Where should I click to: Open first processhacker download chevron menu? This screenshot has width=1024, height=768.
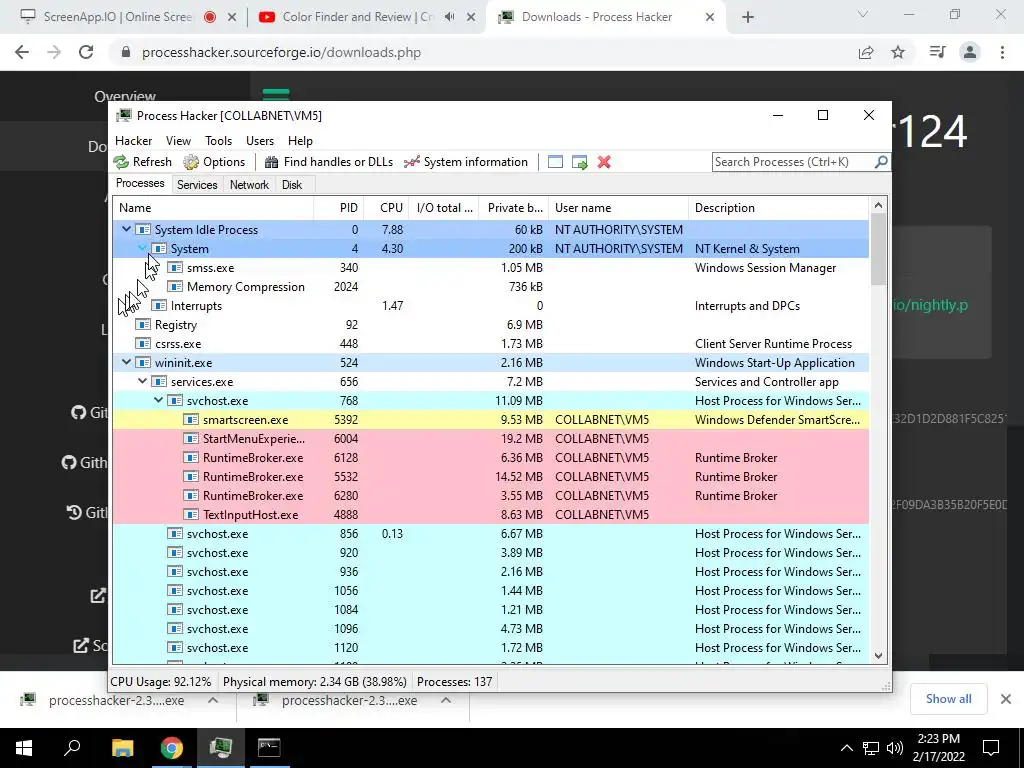tap(213, 700)
